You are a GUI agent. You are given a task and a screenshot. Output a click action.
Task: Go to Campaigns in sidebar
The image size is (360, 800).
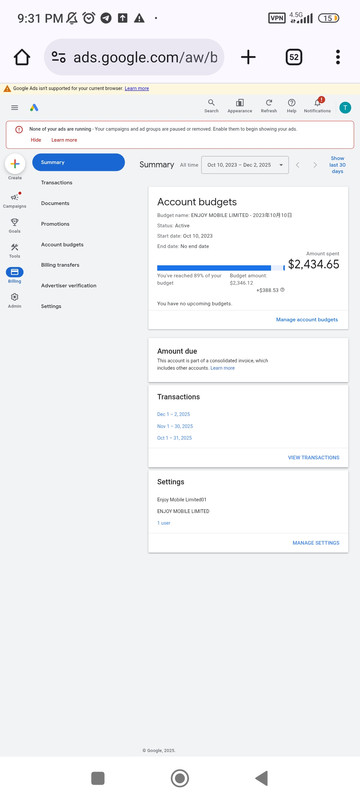tap(14, 201)
